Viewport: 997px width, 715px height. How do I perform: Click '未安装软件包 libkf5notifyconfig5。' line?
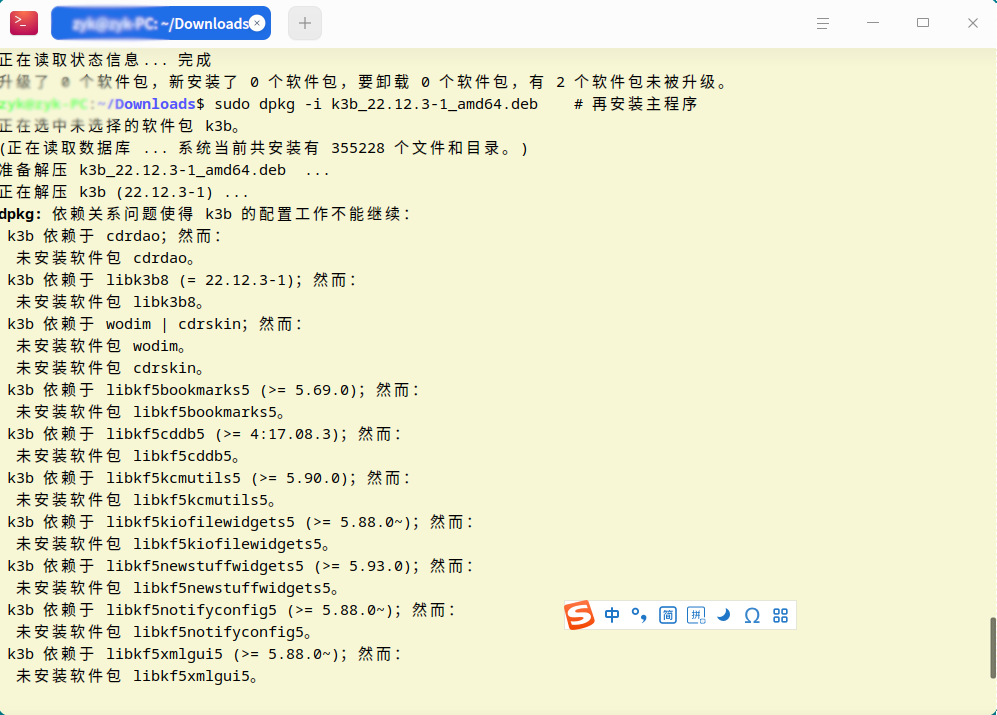coord(163,632)
